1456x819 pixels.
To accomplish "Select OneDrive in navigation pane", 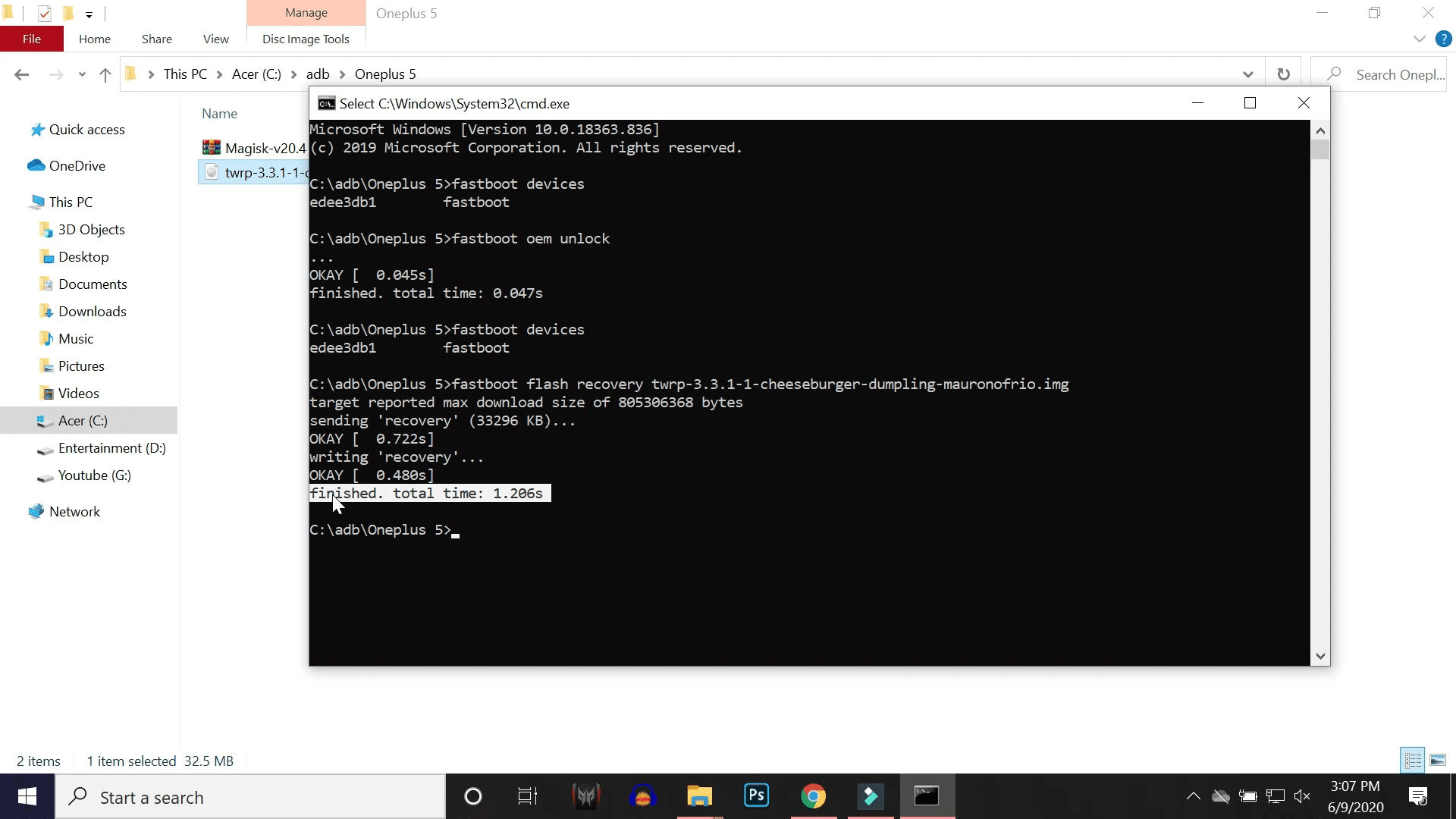I will point(77,166).
